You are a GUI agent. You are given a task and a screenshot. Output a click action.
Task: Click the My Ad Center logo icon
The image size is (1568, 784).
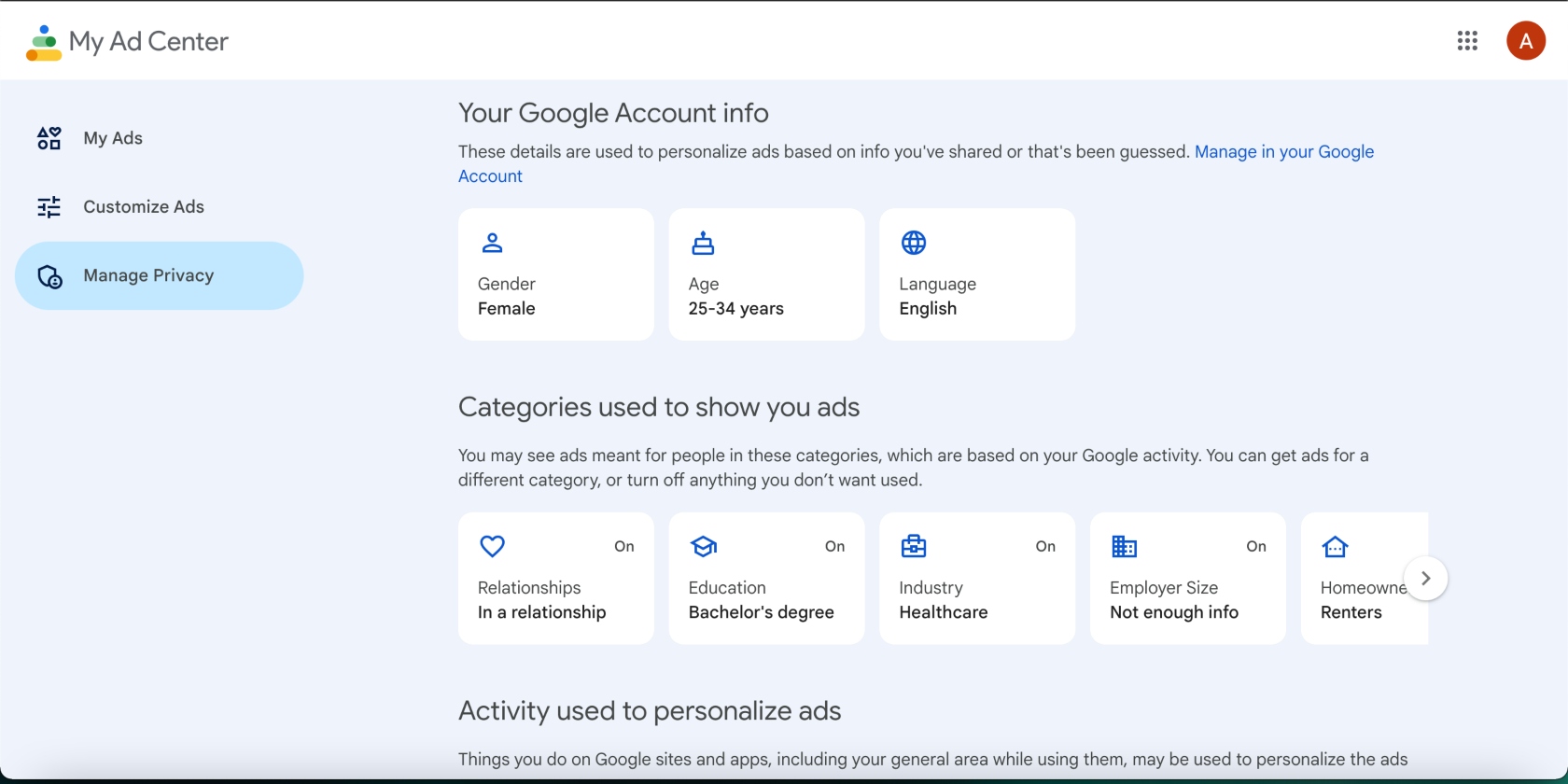tap(44, 43)
